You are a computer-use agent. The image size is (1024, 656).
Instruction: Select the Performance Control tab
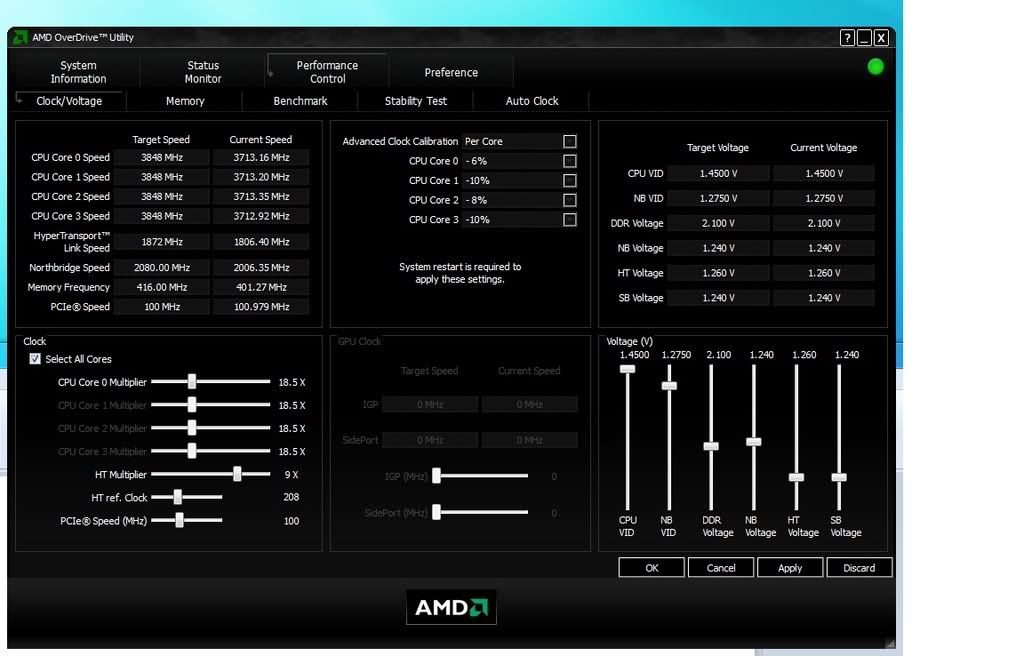[327, 72]
